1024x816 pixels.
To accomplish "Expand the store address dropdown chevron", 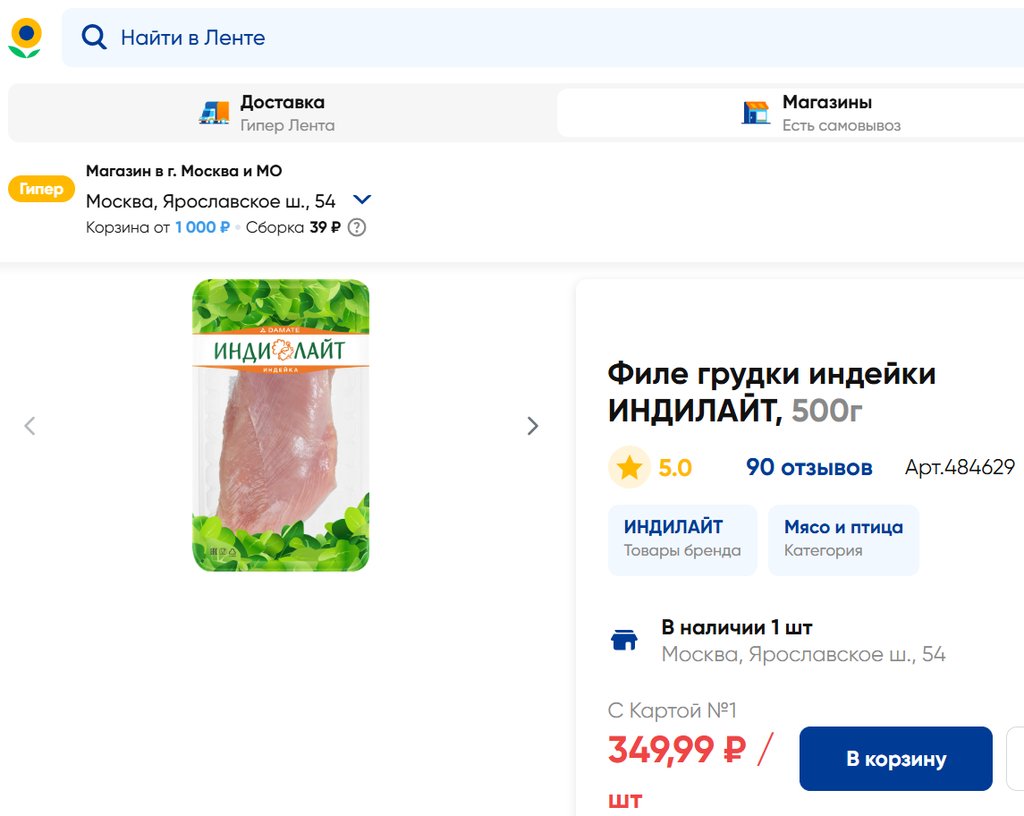I will [x=362, y=200].
